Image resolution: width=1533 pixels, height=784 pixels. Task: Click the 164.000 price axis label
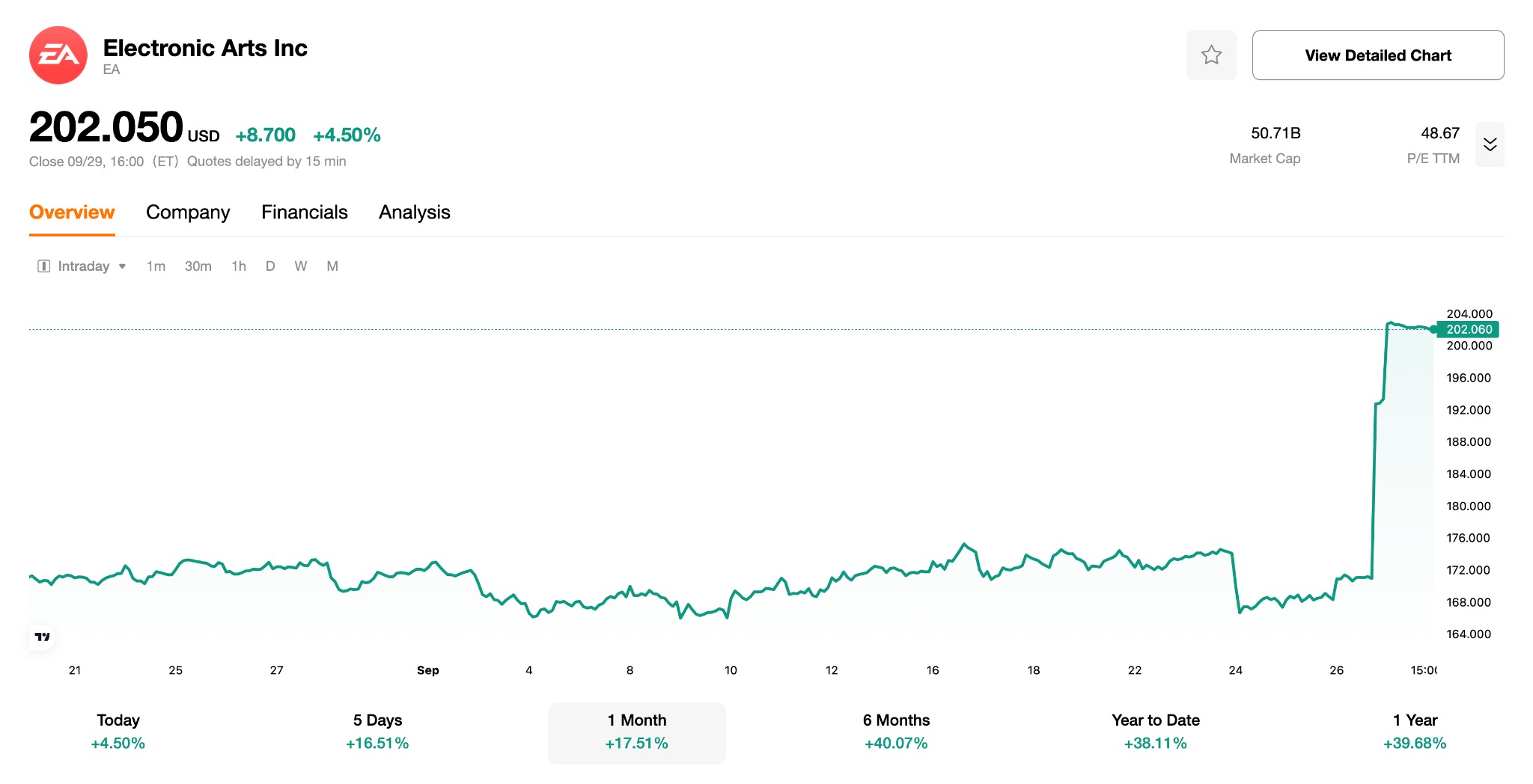point(1469,634)
